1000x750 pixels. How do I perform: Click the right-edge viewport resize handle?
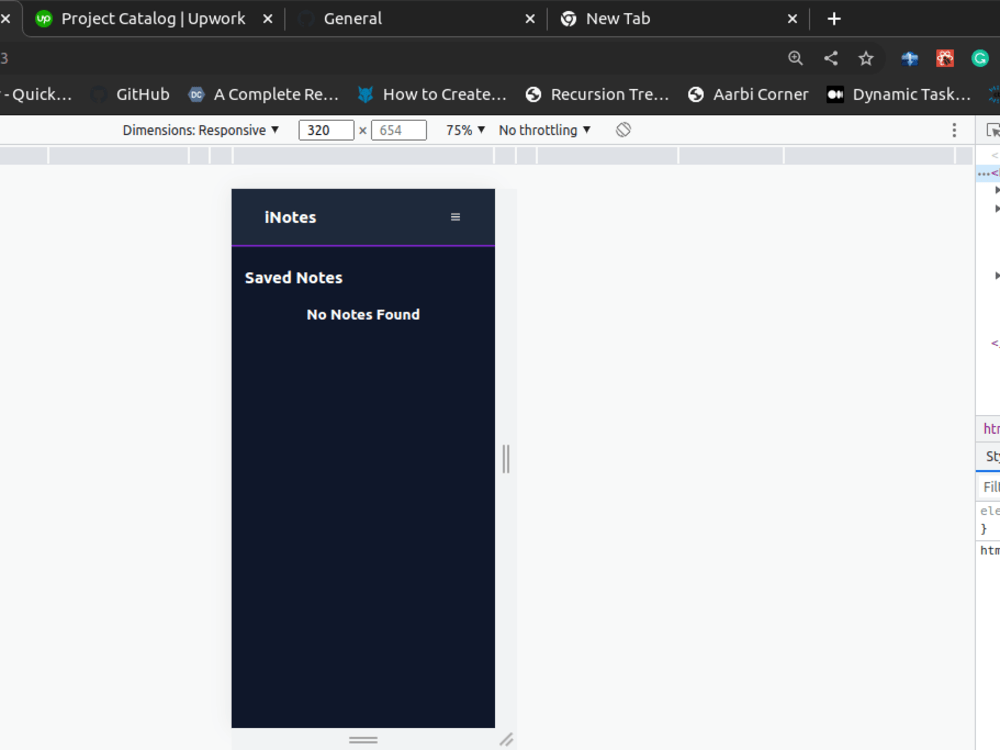[x=506, y=459]
